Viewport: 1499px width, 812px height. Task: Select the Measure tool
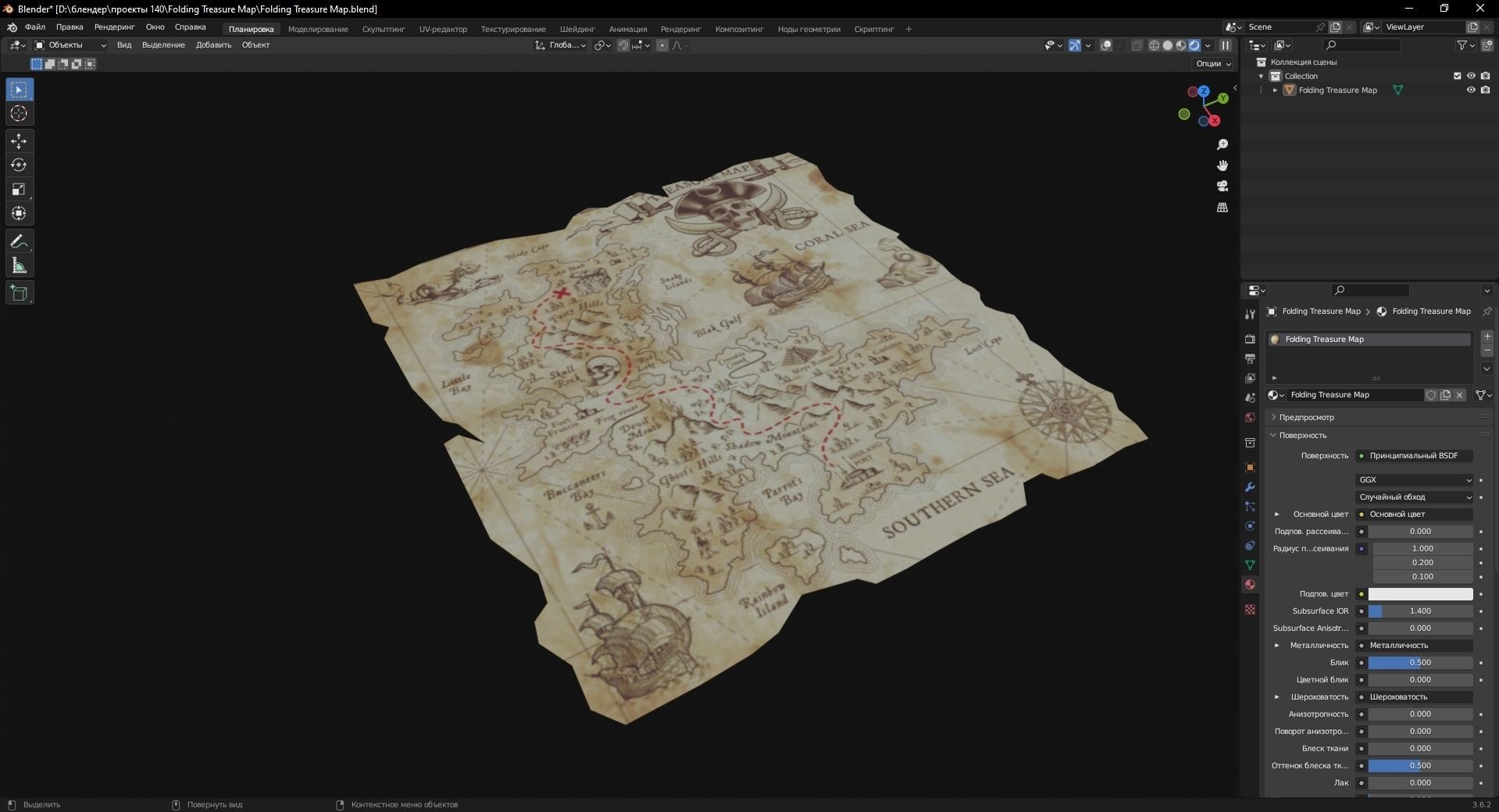20,265
